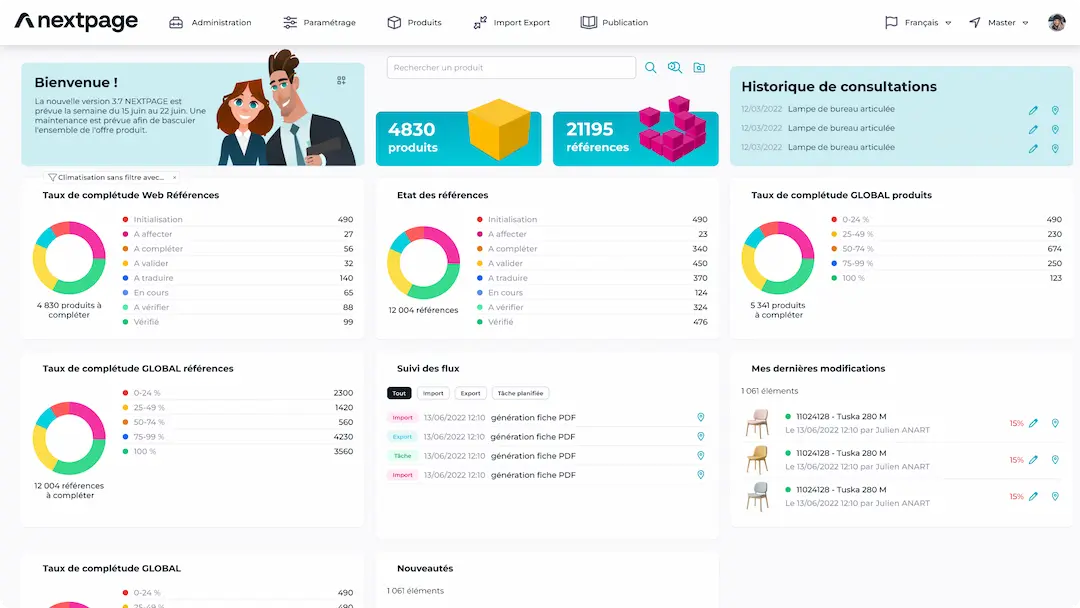Screen dimensions: 1080x608
Task: Click the magnifier search icon beside the search field
Action: 651,68
